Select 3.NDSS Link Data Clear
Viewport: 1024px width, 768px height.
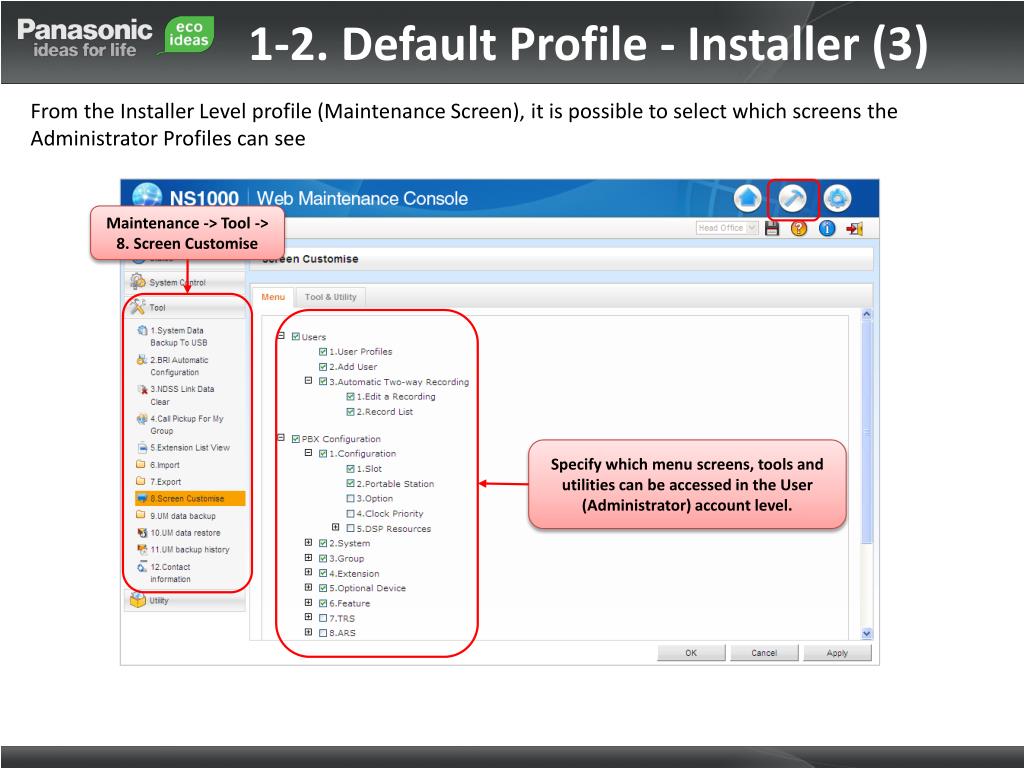(178, 395)
